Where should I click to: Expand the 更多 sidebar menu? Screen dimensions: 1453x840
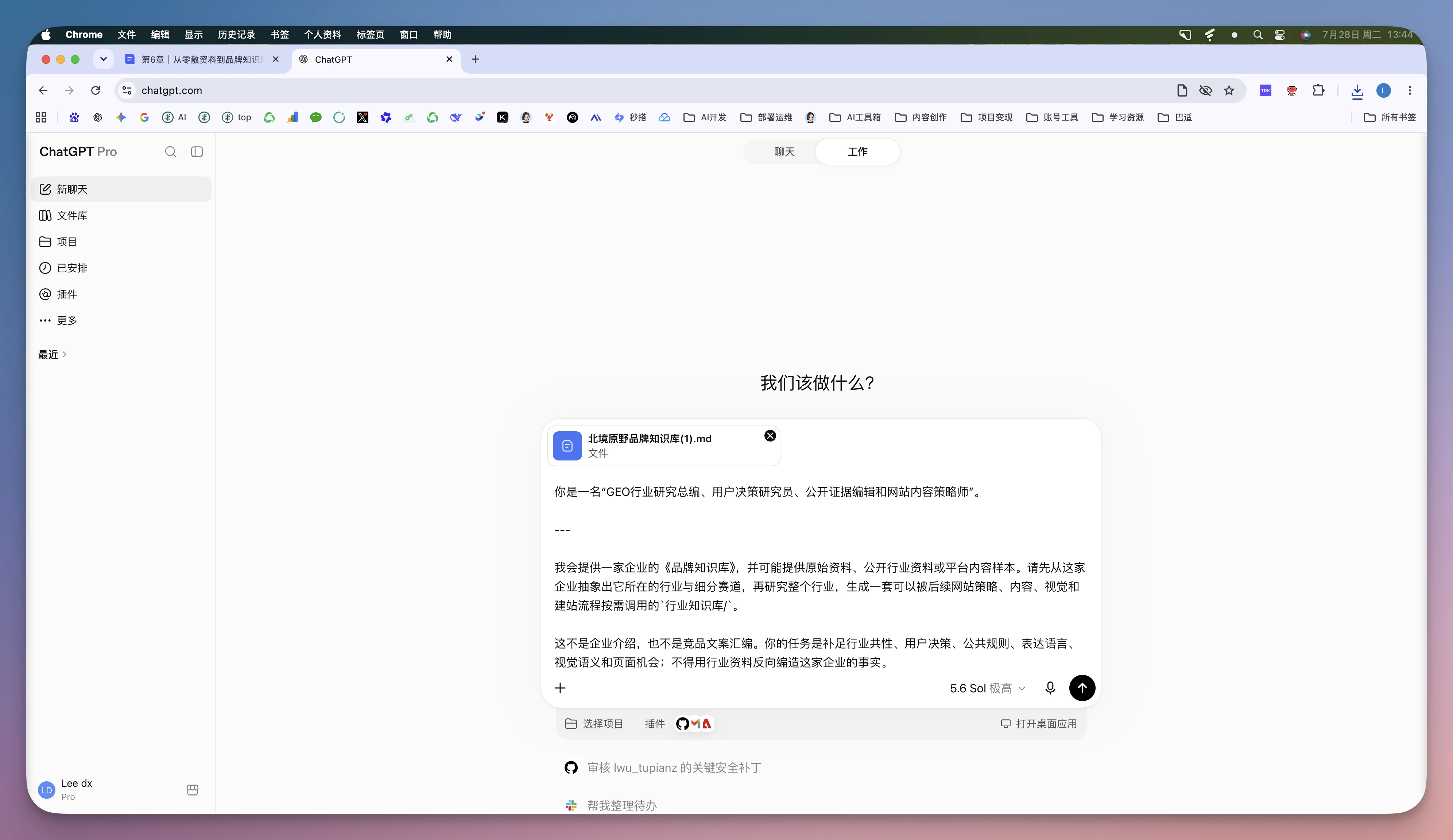point(121,320)
